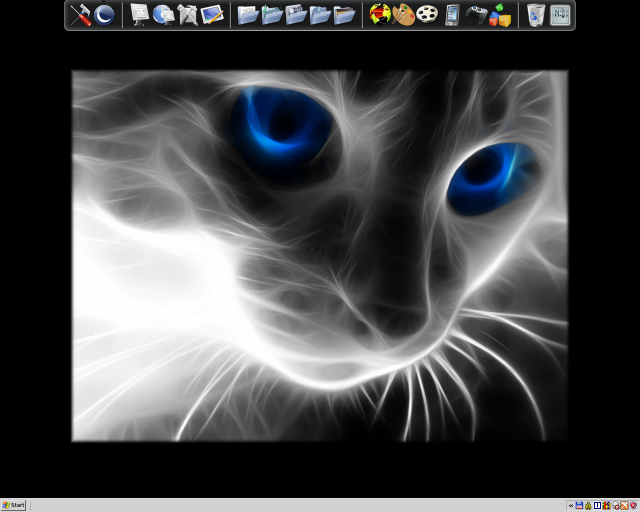Open the paint palette graphics icon
Image resolution: width=640 pixels, height=512 pixels.
(x=404, y=15)
